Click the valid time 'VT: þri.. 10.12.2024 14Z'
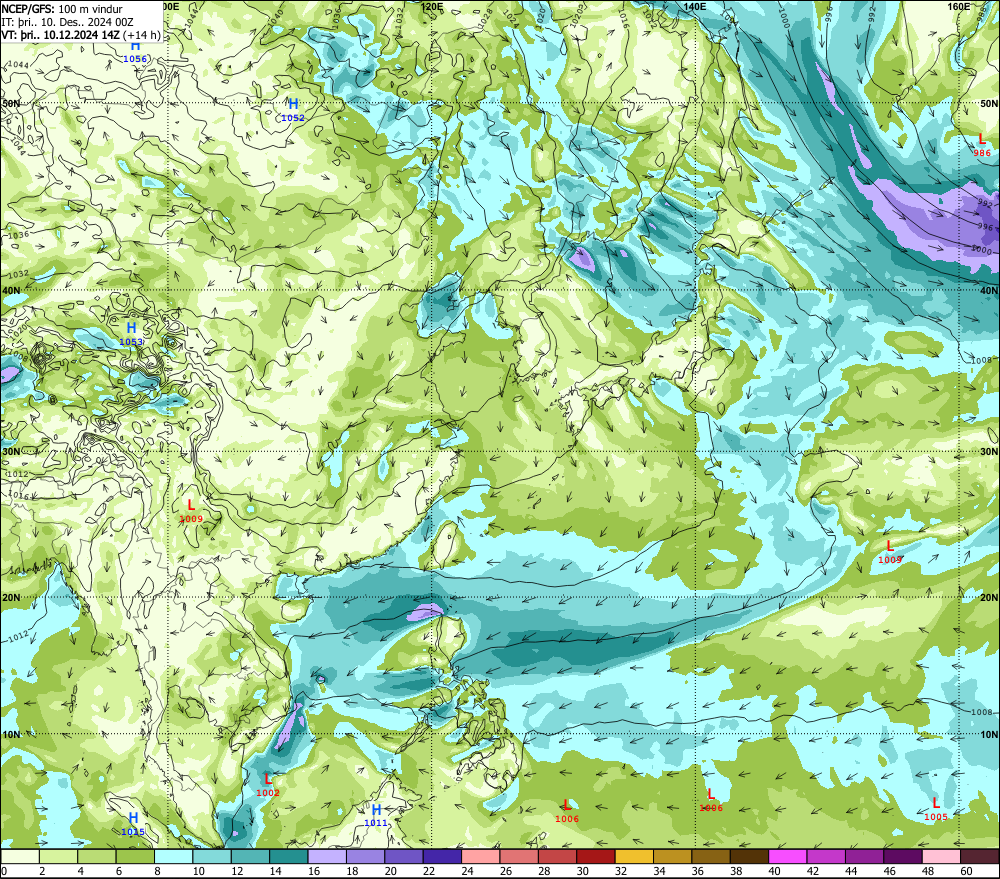This screenshot has height=879, width=1000. 60,34
